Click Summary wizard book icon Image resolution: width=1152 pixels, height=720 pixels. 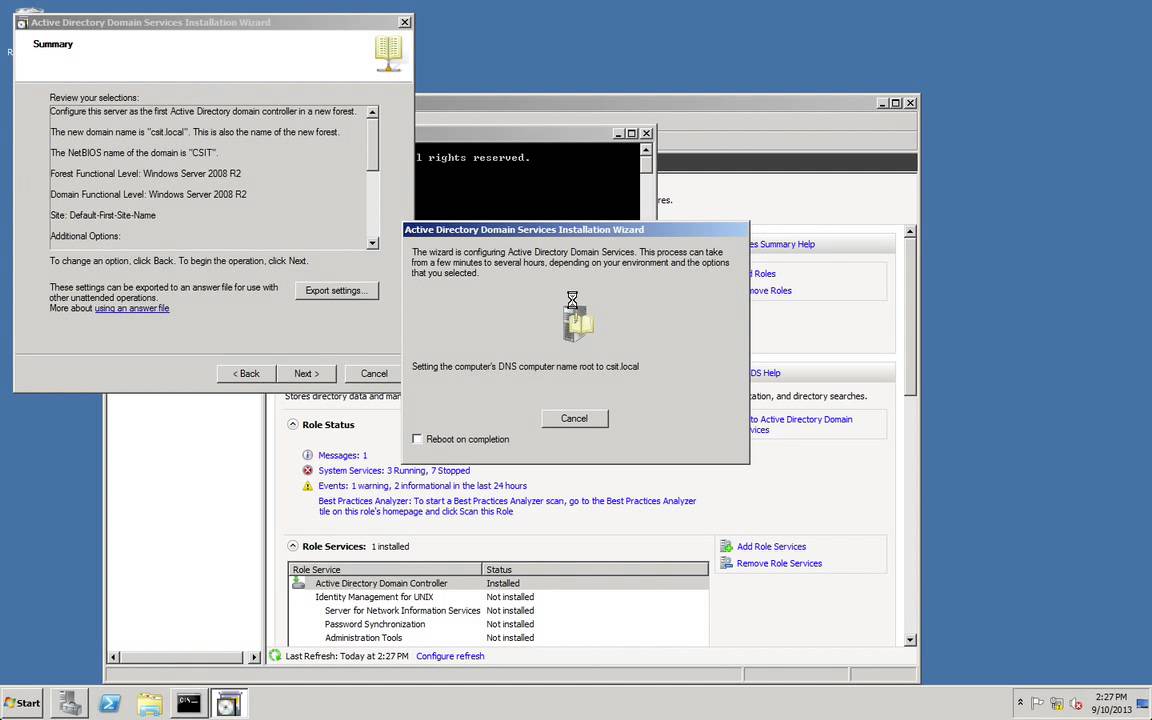389,54
